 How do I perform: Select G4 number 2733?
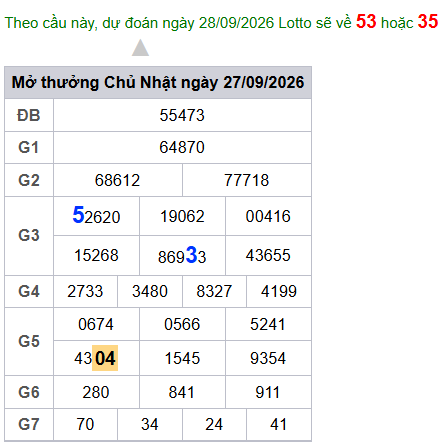[x=85, y=291]
